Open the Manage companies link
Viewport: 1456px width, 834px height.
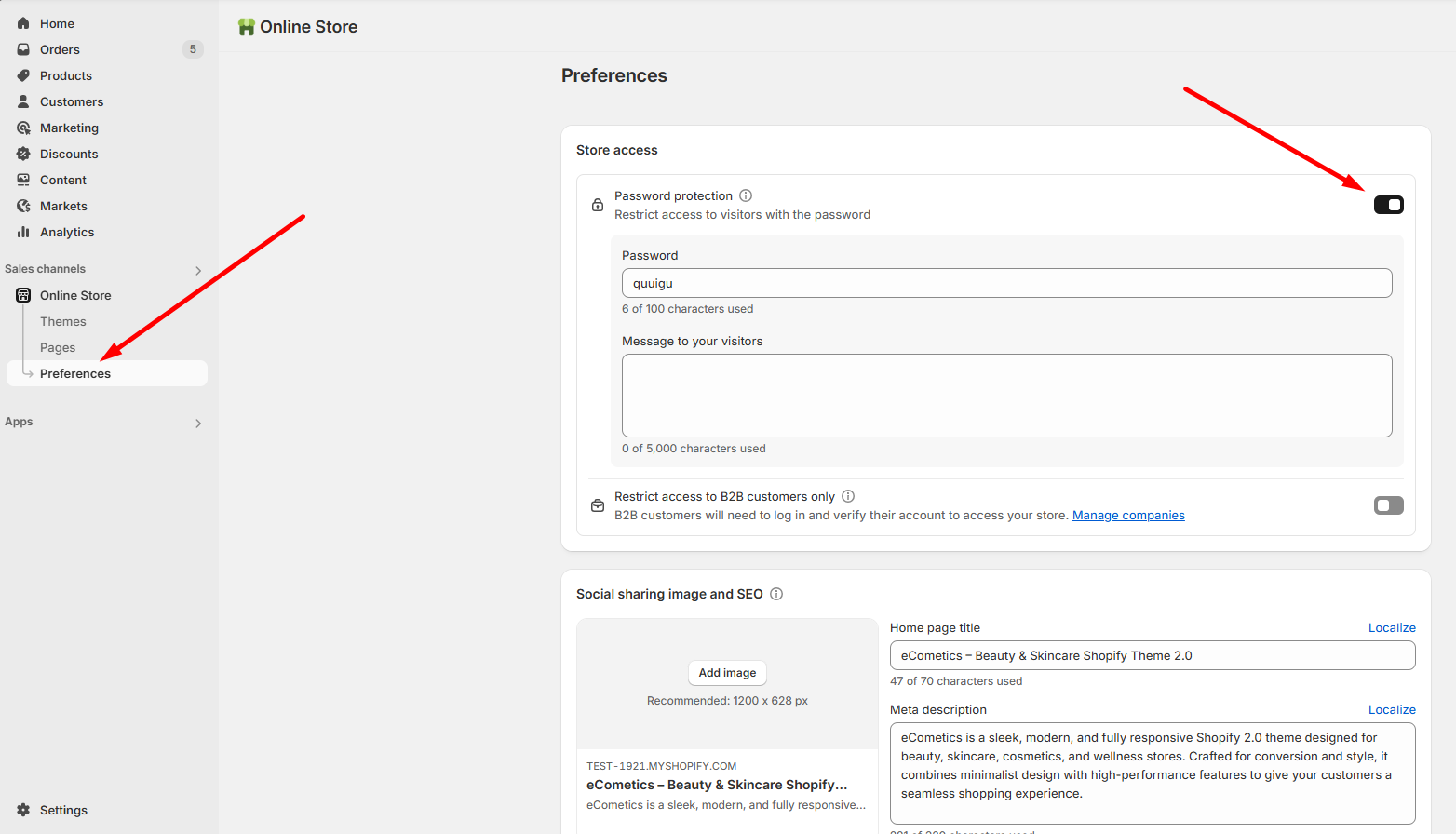coord(1128,515)
